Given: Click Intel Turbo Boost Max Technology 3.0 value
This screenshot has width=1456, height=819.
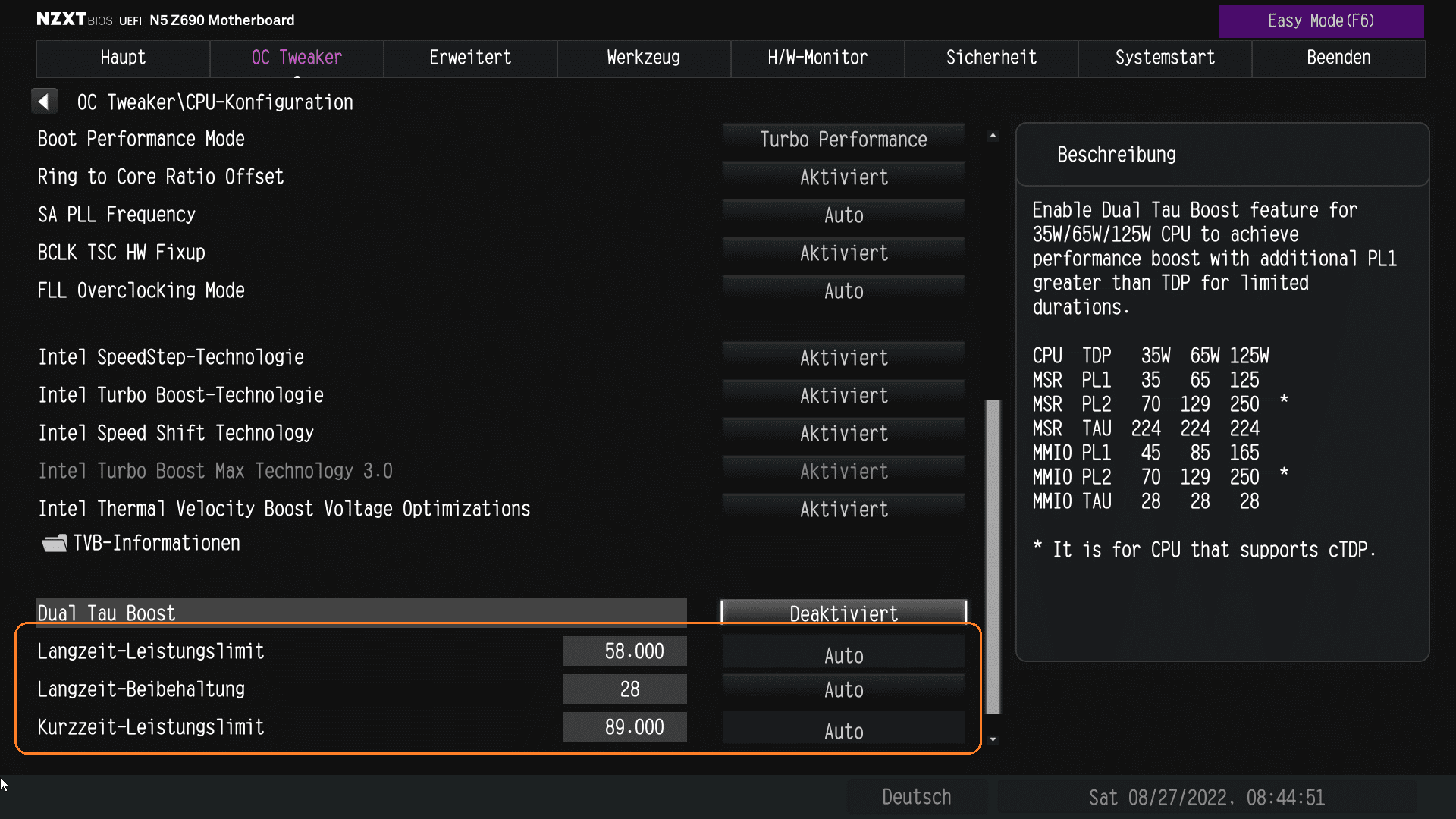Looking at the screenshot, I should 843,472.
